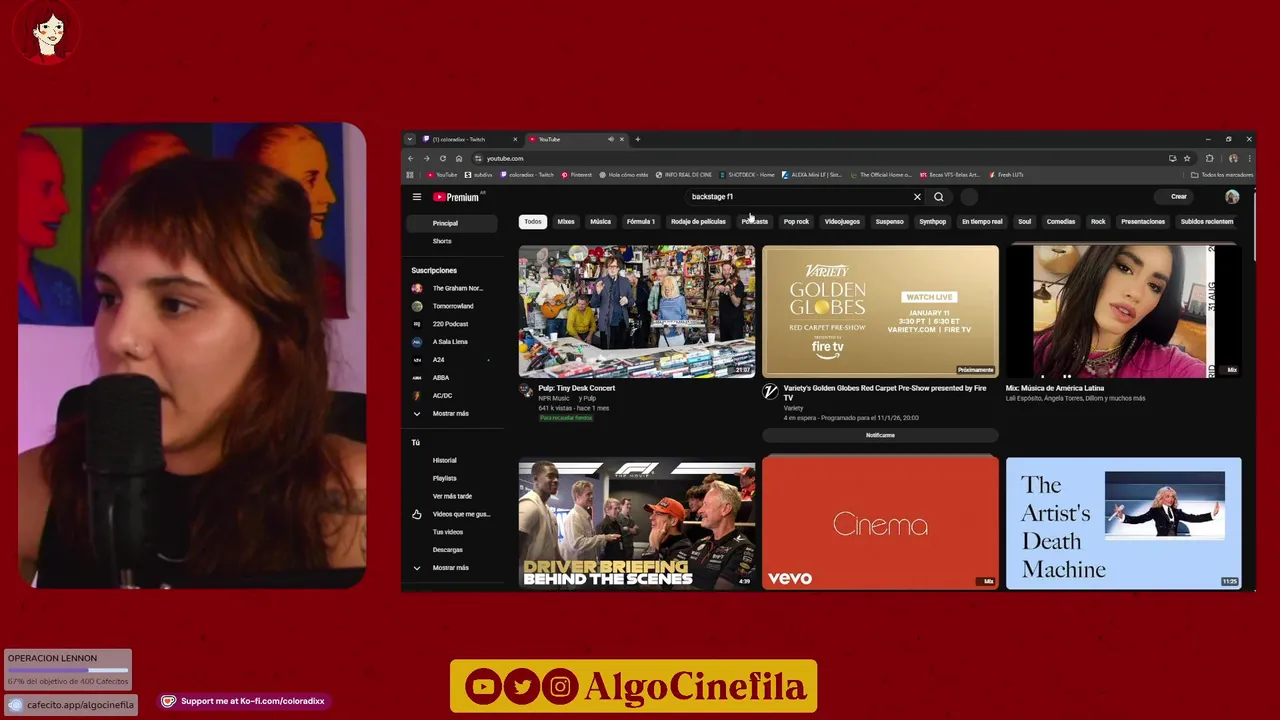Screen dimensions: 1280x720
Task: Click the voice search microphone button
Action: [x=969, y=197]
